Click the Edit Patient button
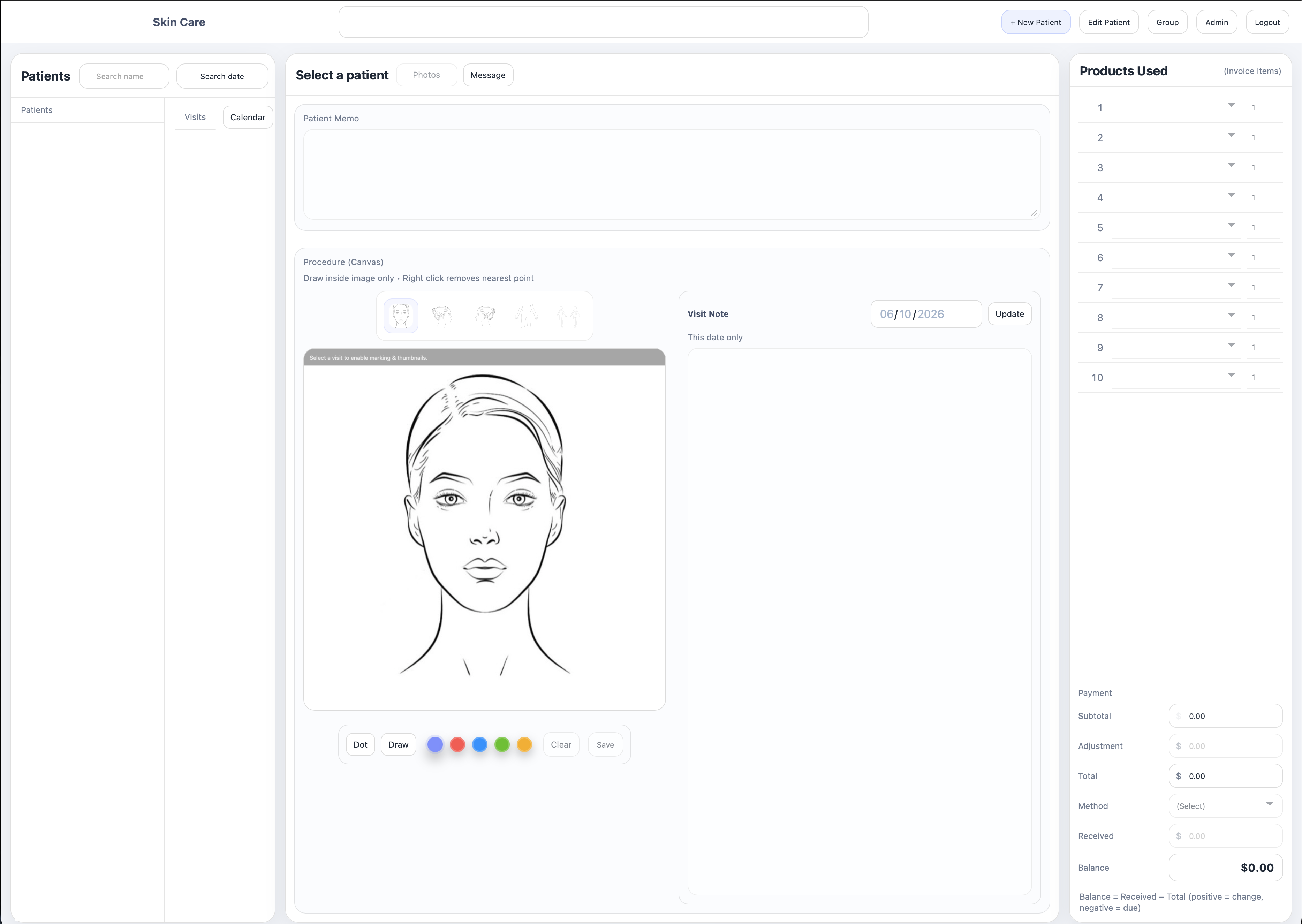The height and width of the screenshot is (924, 1302). click(x=1108, y=22)
